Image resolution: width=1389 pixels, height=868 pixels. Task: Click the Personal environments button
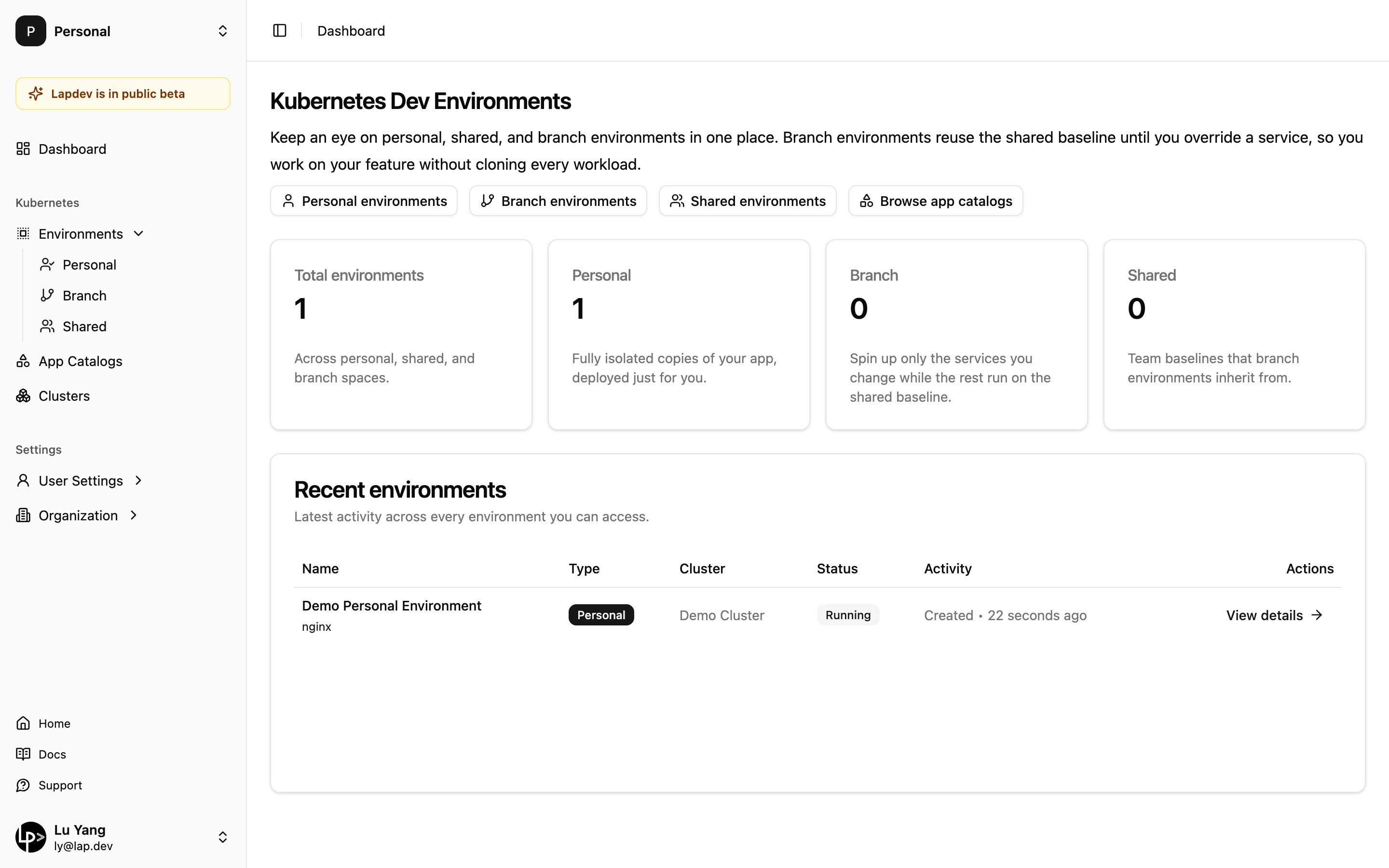(364, 201)
